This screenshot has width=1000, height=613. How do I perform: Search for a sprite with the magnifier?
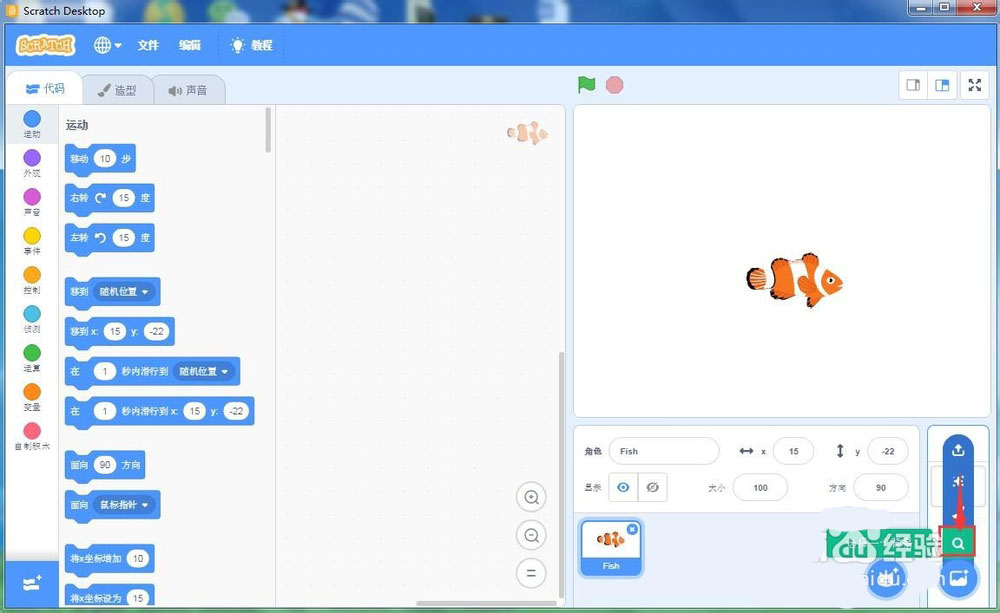(957, 541)
